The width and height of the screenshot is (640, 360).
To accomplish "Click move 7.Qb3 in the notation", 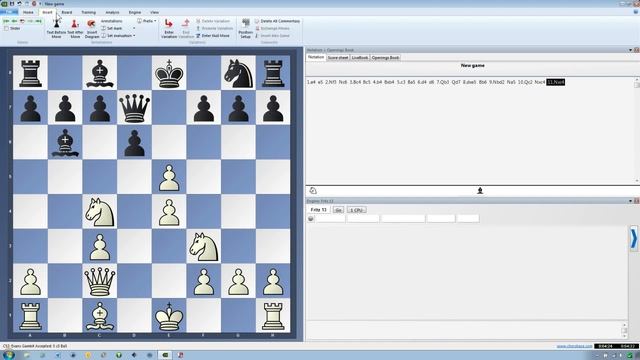I will click(x=442, y=82).
